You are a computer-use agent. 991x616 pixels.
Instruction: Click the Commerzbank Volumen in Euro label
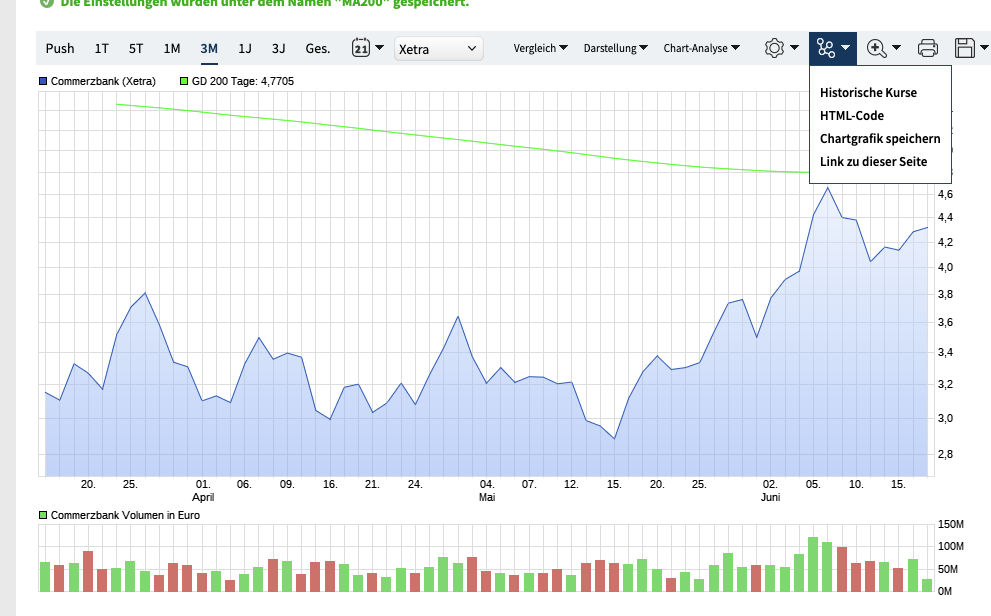125,516
